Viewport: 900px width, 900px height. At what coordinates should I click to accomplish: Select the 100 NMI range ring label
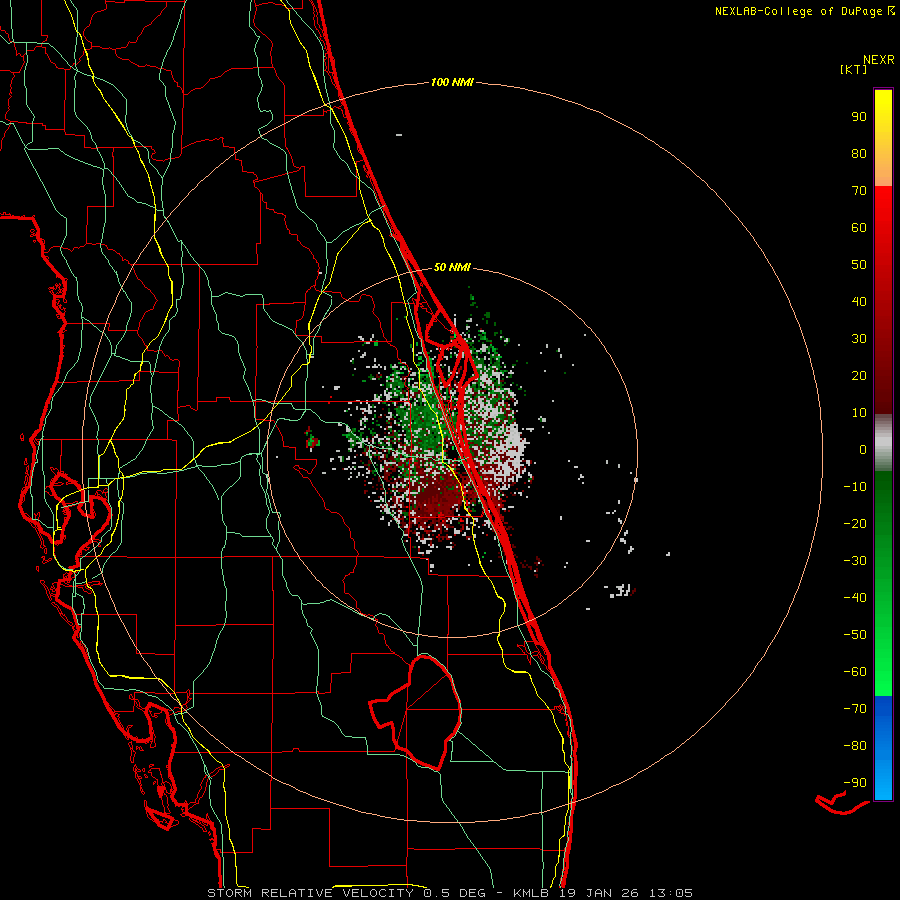(x=452, y=83)
